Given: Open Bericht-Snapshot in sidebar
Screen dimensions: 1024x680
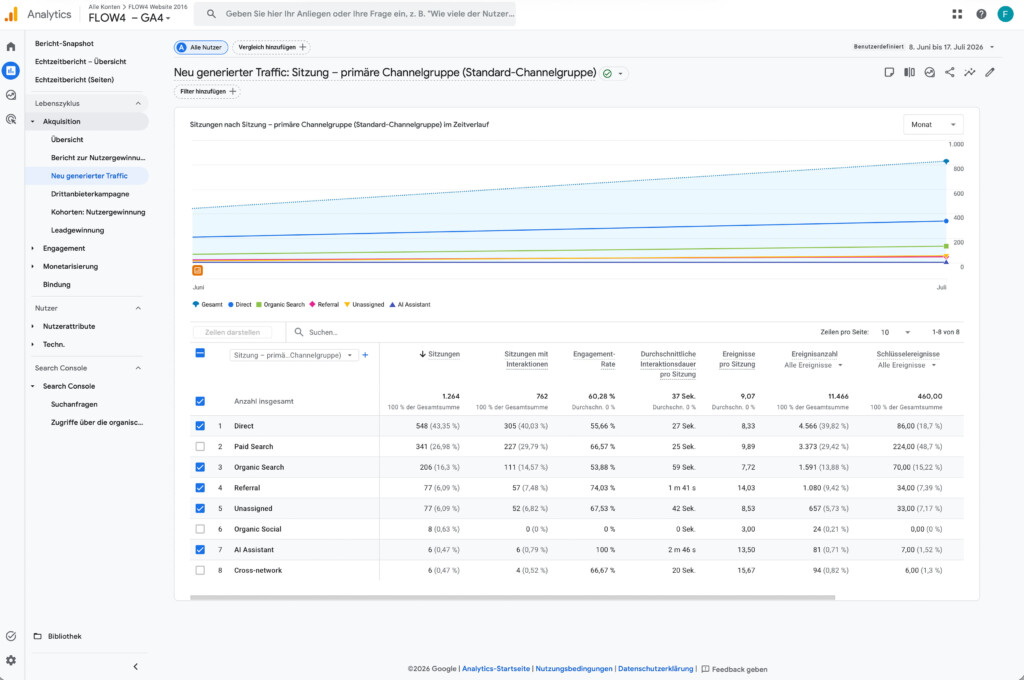Looking at the screenshot, I should click(x=64, y=43).
